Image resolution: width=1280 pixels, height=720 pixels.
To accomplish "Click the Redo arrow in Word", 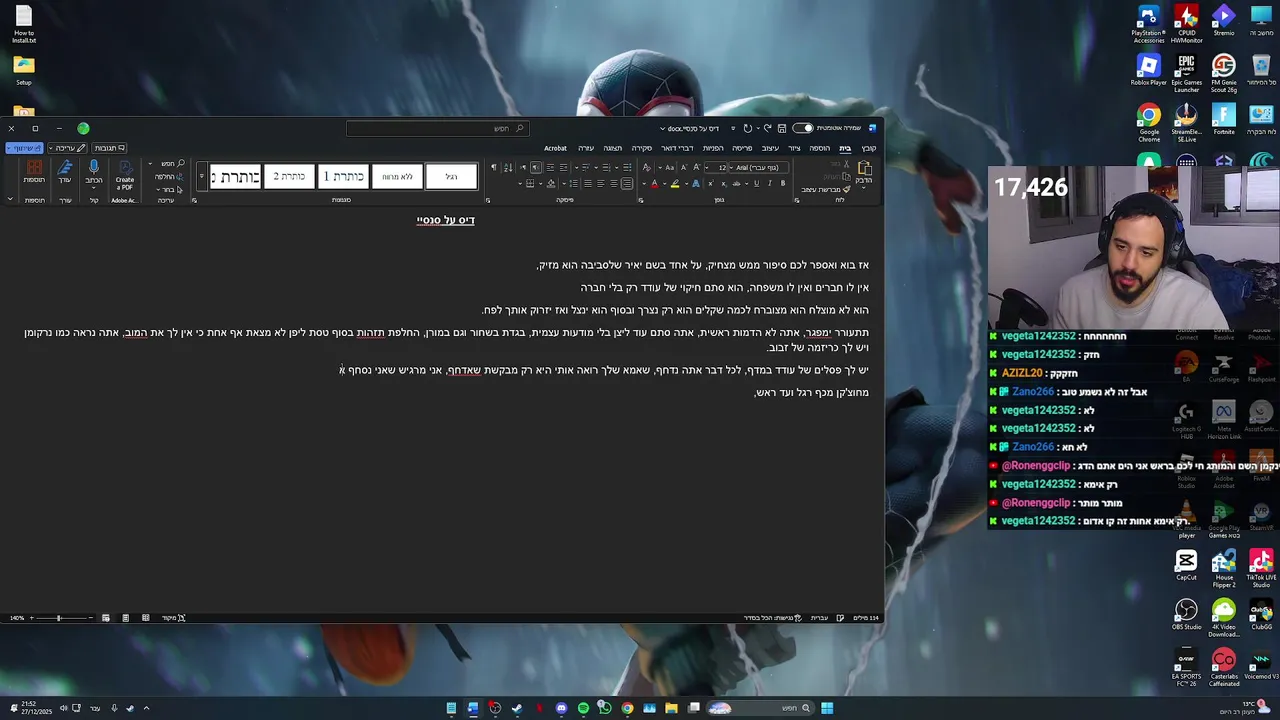I will click(747, 128).
